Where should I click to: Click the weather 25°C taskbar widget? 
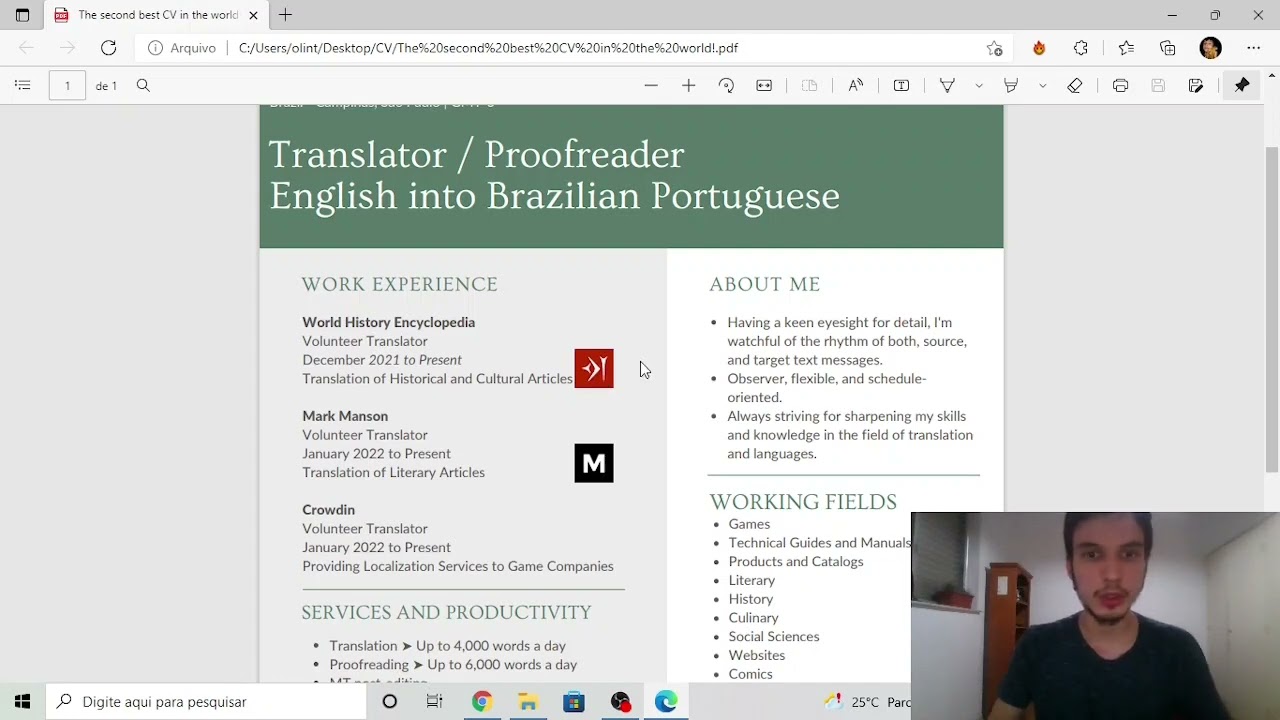click(x=866, y=702)
